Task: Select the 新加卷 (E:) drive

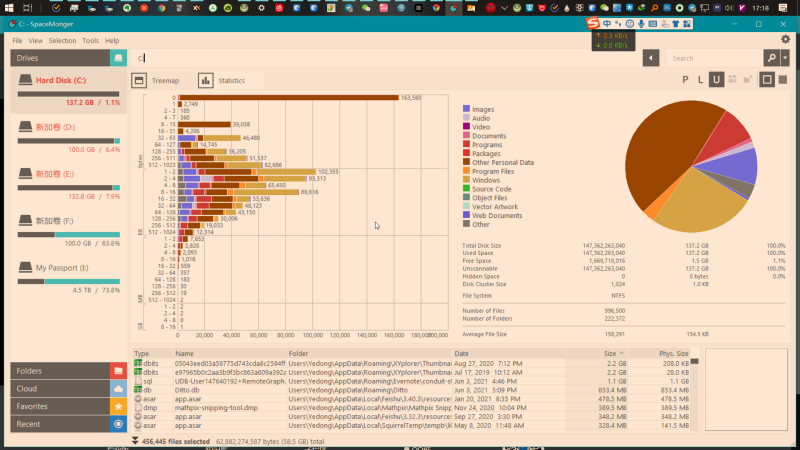Action: point(68,185)
